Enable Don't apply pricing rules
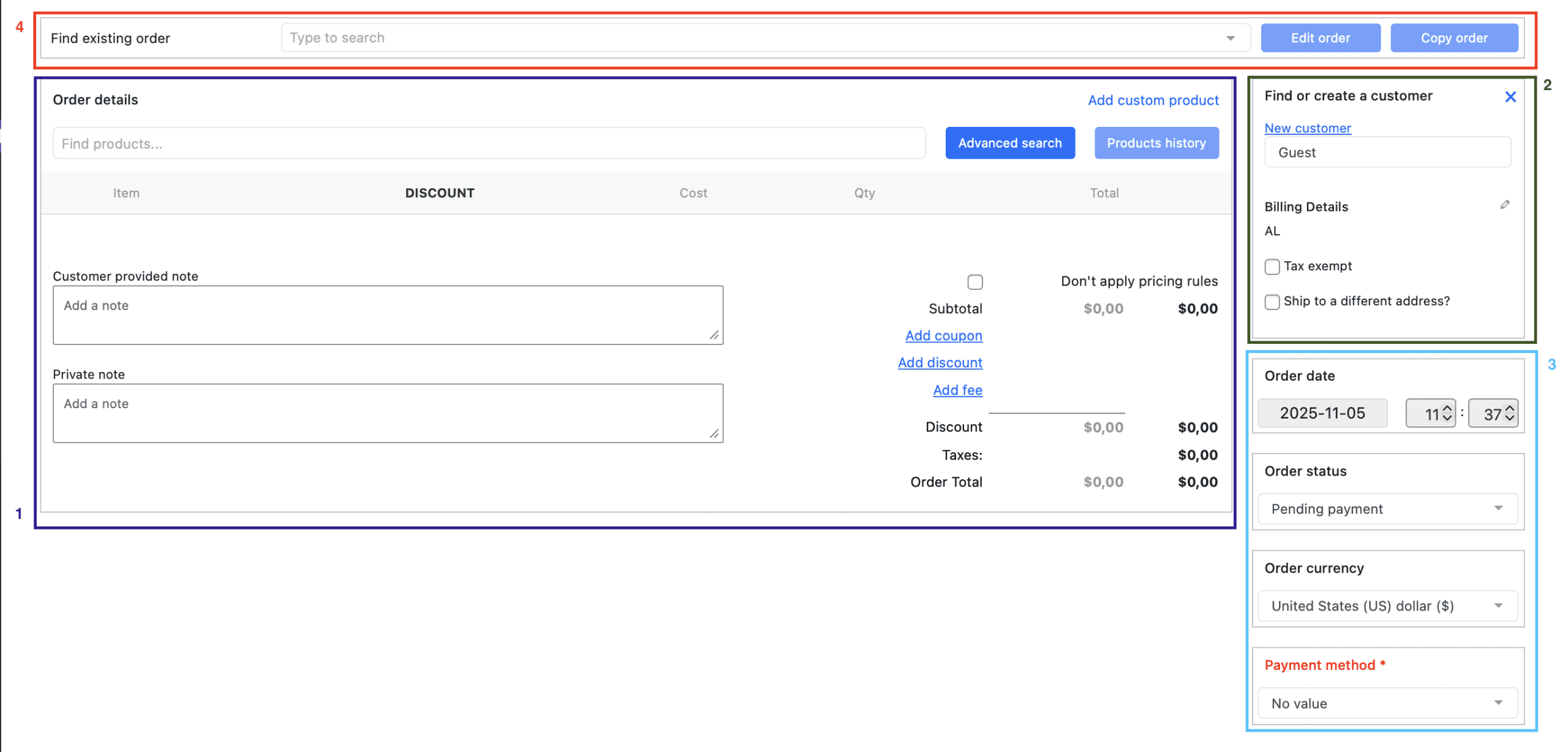The width and height of the screenshot is (1568, 752). (x=975, y=281)
